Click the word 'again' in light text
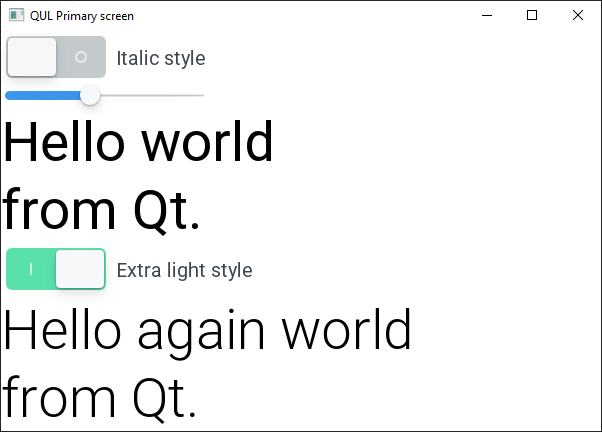602x432 pixels. (x=199, y=332)
